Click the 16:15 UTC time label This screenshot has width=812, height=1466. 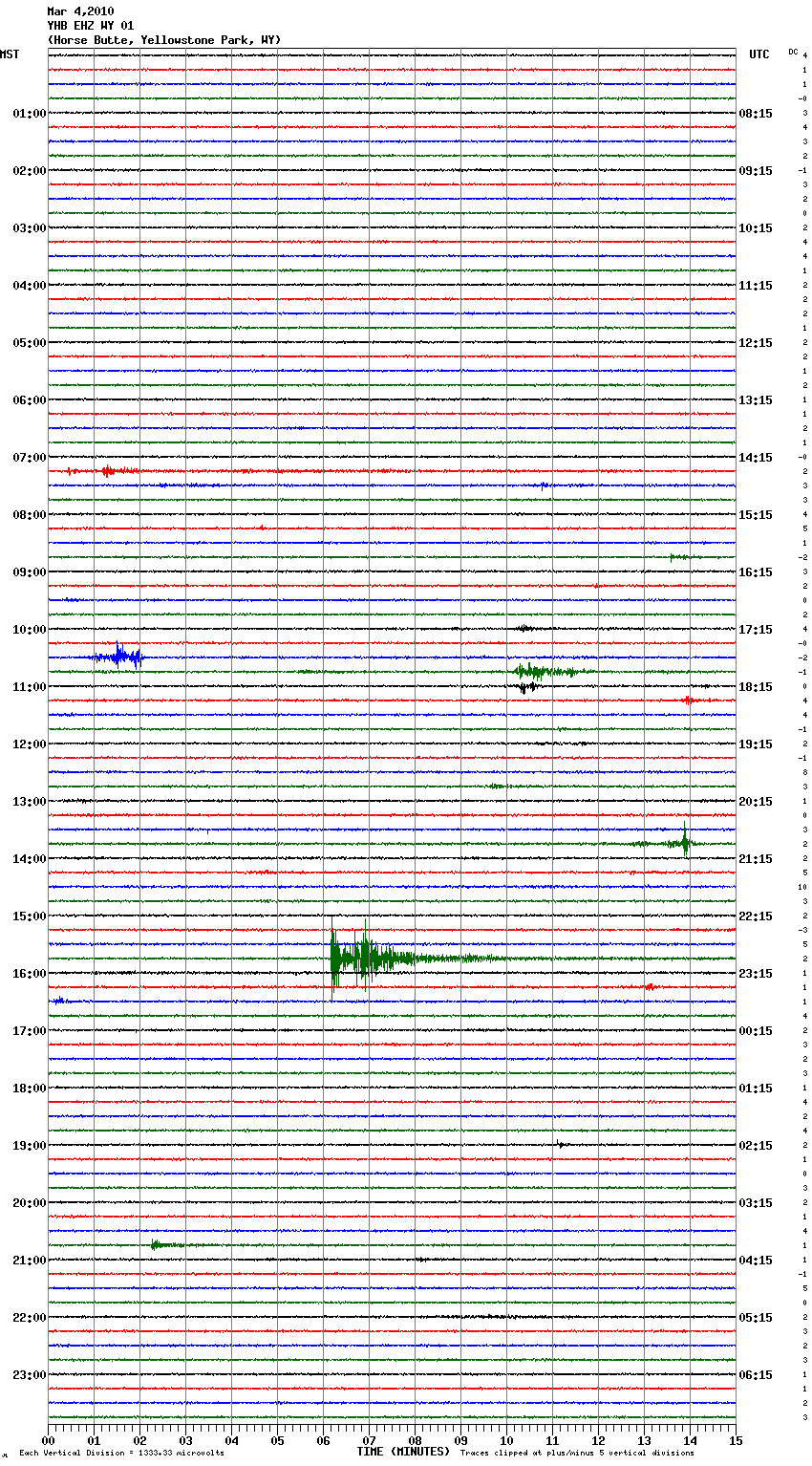(x=756, y=572)
